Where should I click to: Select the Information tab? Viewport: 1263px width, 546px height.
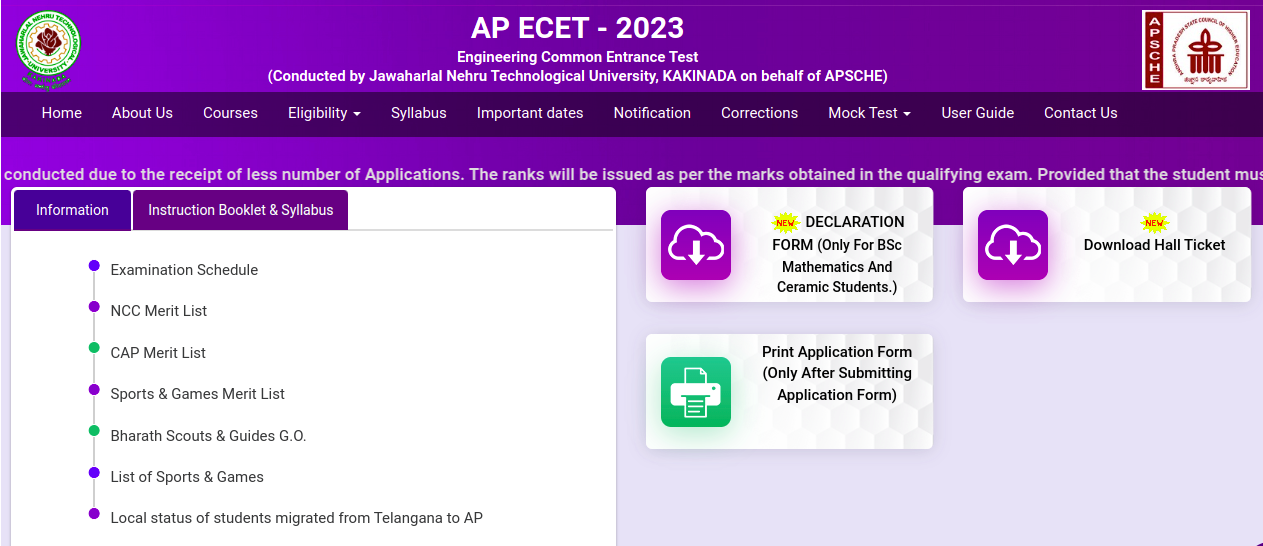coord(72,210)
